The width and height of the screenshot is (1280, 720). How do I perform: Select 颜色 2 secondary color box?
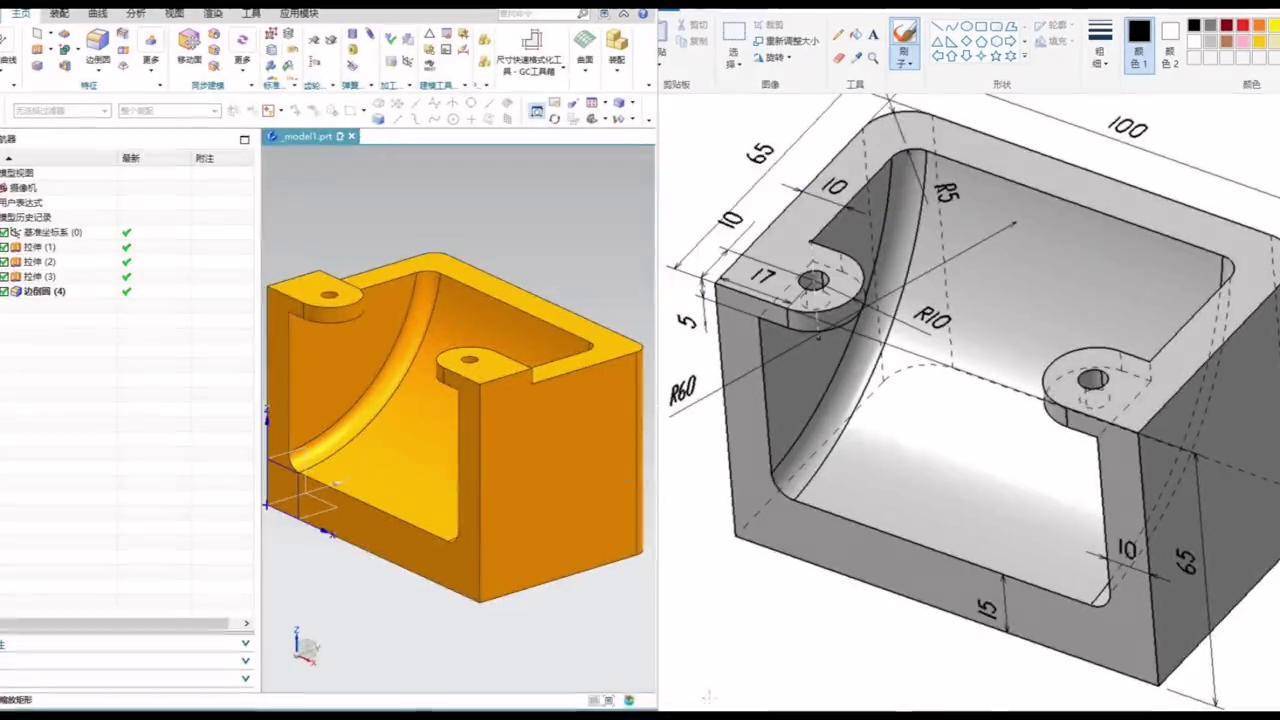coord(1169,44)
